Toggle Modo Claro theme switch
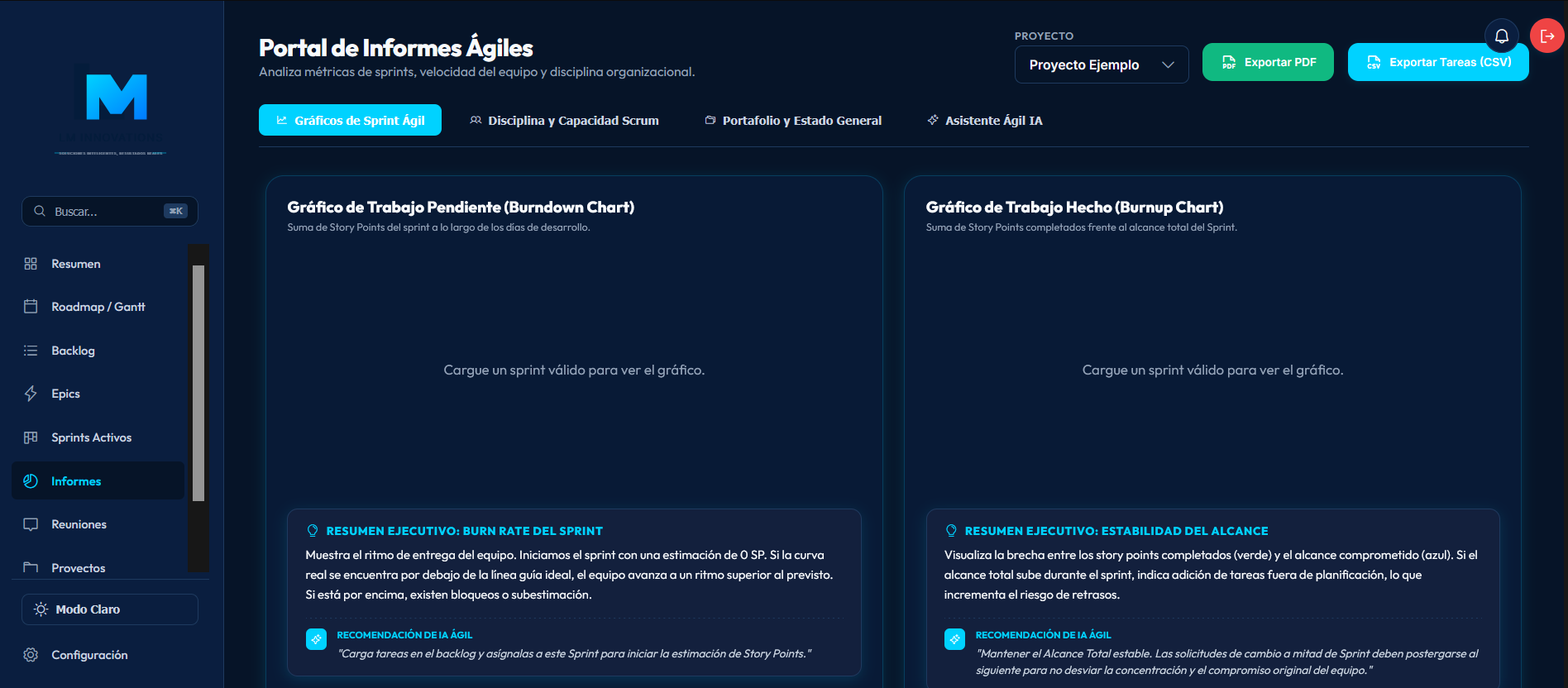Viewport: 1568px width, 688px height. click(110, 609)
